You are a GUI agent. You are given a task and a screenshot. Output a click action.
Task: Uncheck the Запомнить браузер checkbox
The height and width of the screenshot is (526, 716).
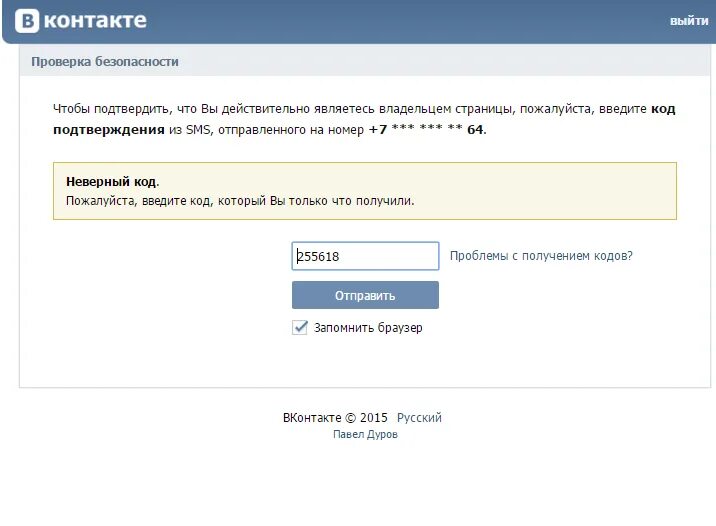(x=300, y=327)
